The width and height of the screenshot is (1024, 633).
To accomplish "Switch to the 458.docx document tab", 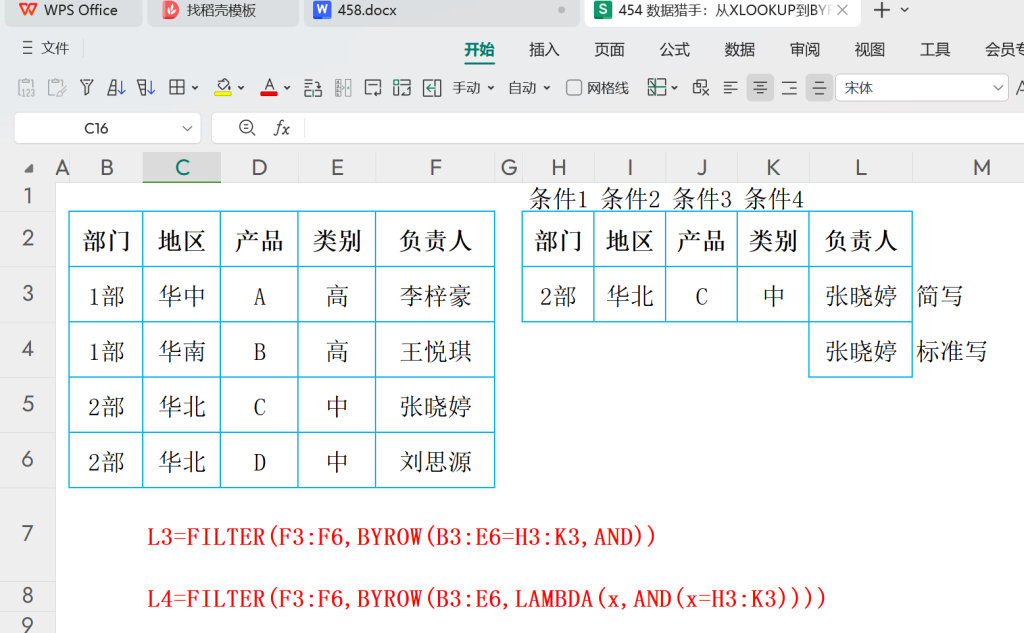I will click(x=441, y=11).
